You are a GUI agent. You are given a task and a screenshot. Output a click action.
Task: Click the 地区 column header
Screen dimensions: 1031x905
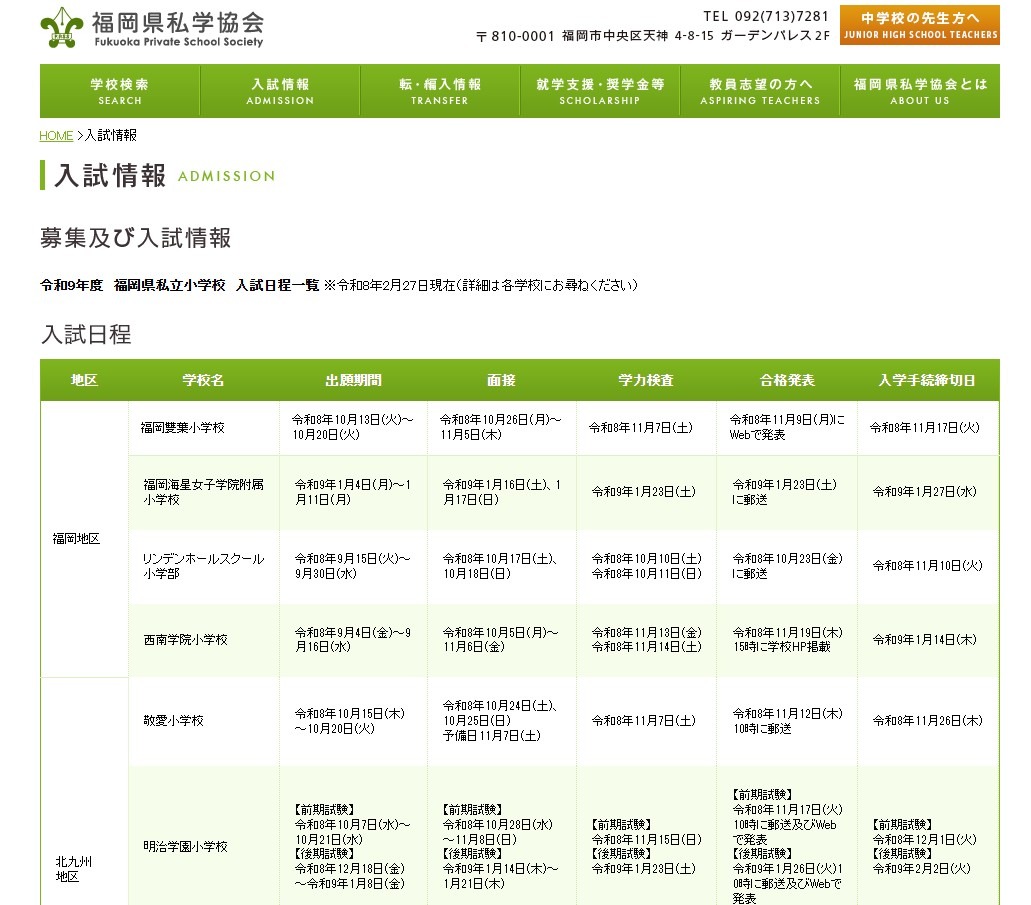click(x=84, y=380)
